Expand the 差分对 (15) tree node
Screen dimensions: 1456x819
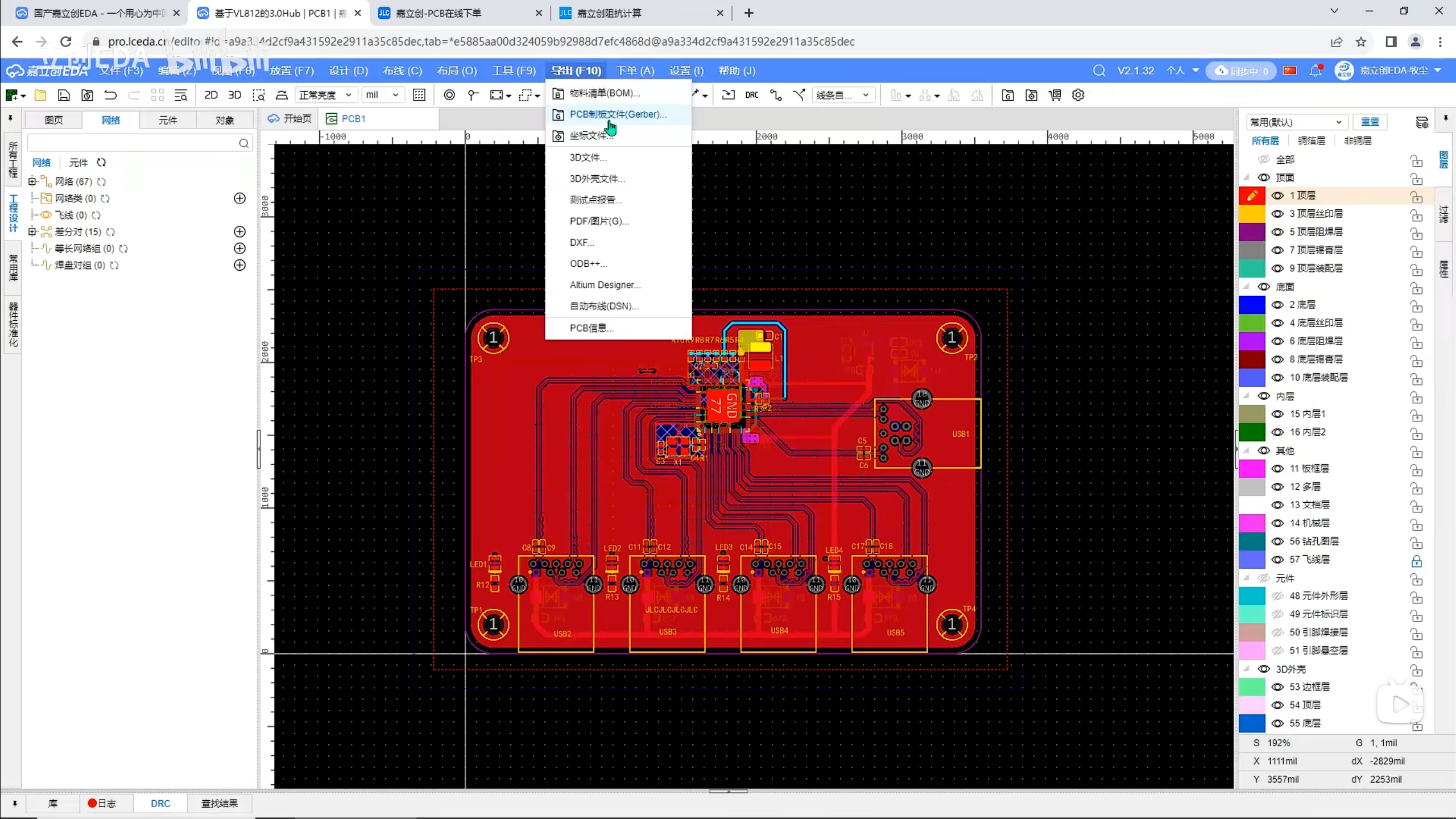pyautogui.click(x=32, y=231)
